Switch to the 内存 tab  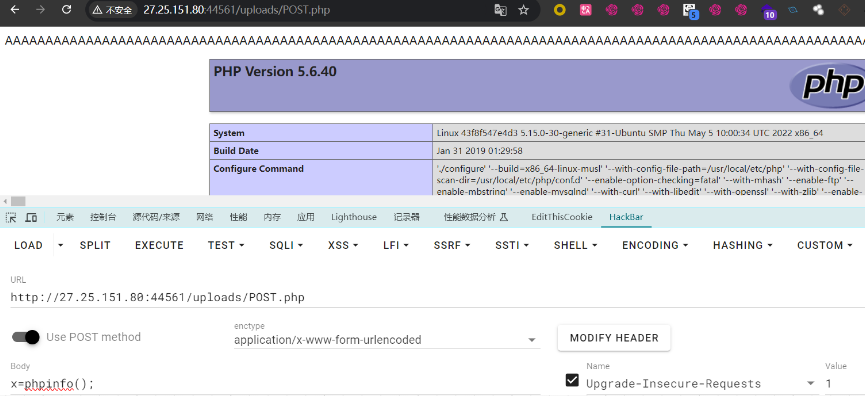click(272, 217)
